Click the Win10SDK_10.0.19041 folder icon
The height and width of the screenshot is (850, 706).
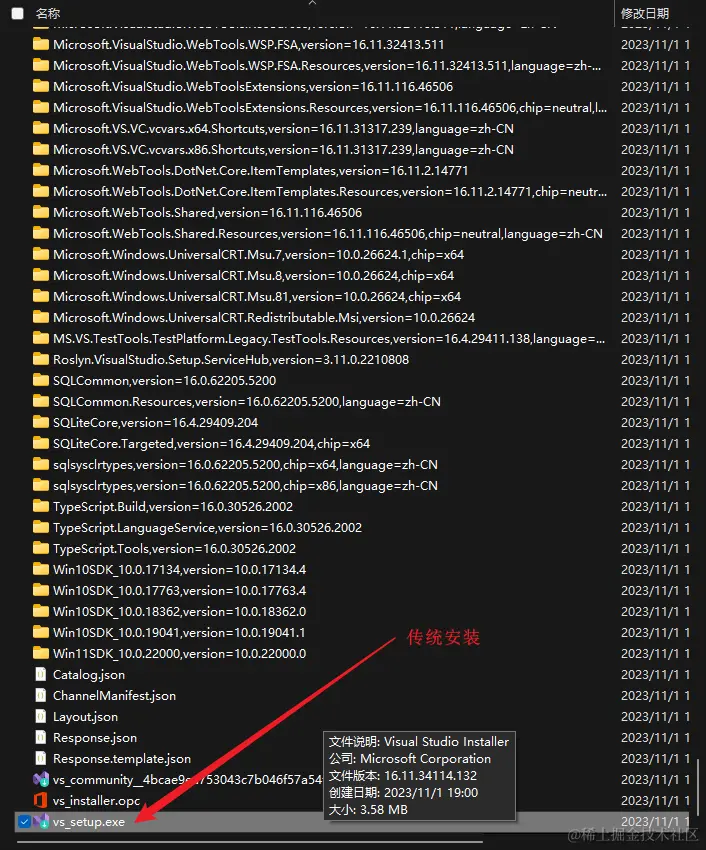point(41,632)
